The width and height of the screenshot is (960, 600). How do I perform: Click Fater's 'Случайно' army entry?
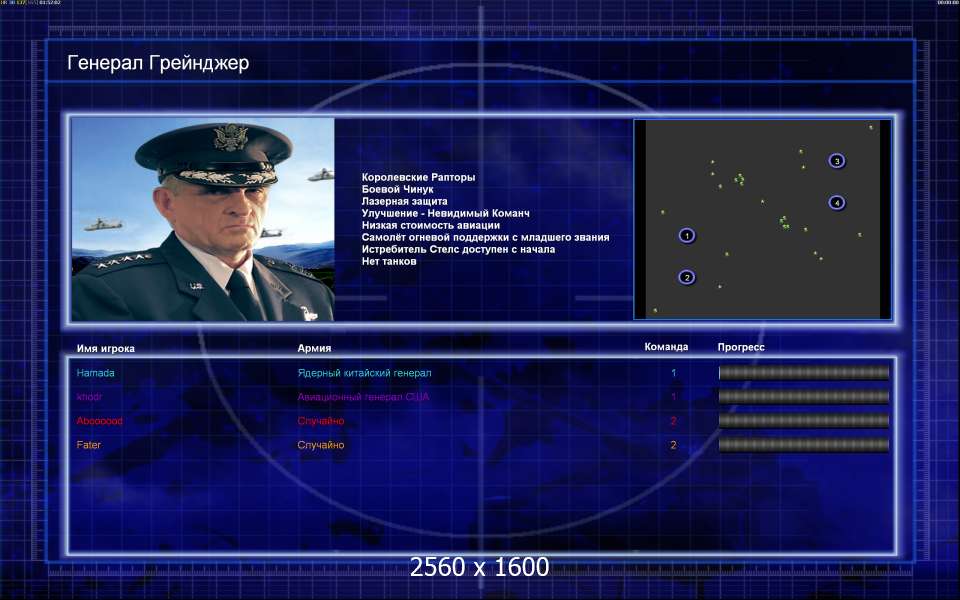point(321,445)
